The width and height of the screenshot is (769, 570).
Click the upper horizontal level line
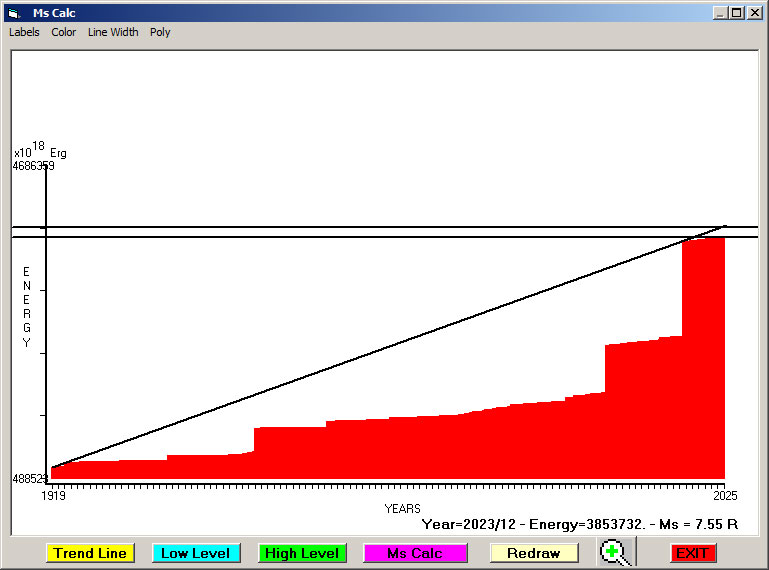click(300, 227)
